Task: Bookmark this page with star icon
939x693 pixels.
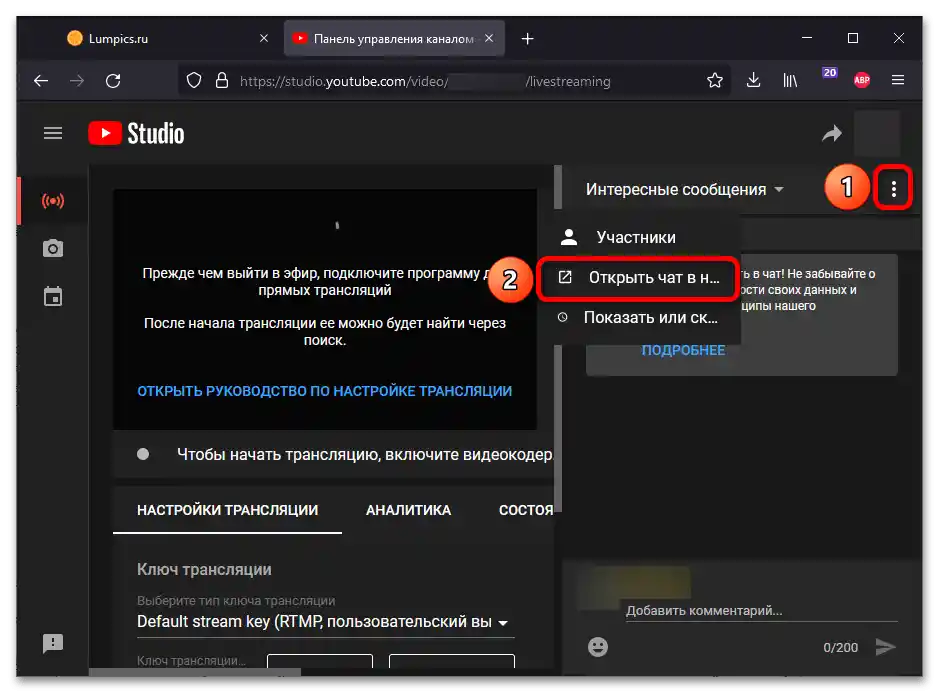Action: click(714, 80)
